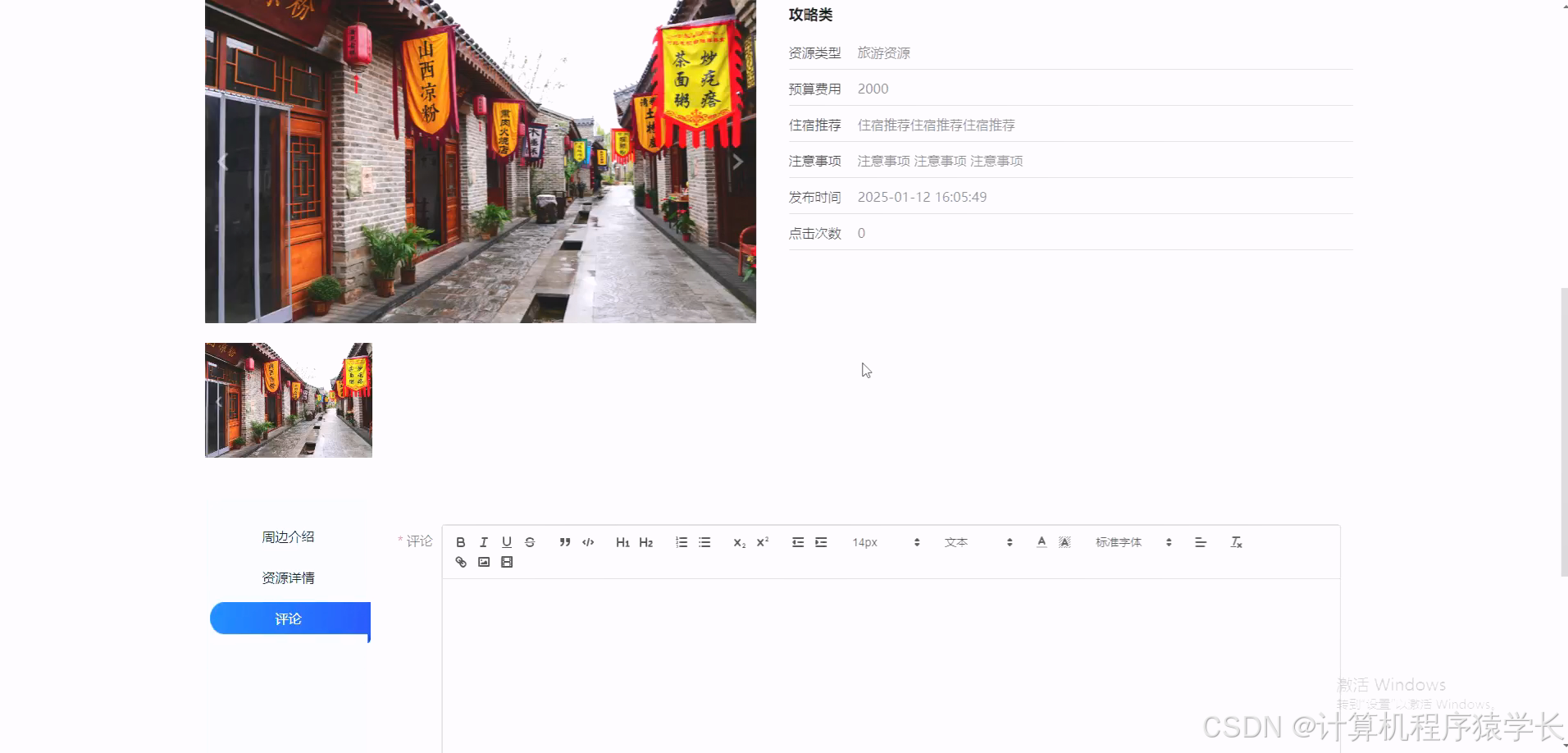Switch to the 周边介绍 tab
This screenshot has width=1568, height=753.
(288, 536)
